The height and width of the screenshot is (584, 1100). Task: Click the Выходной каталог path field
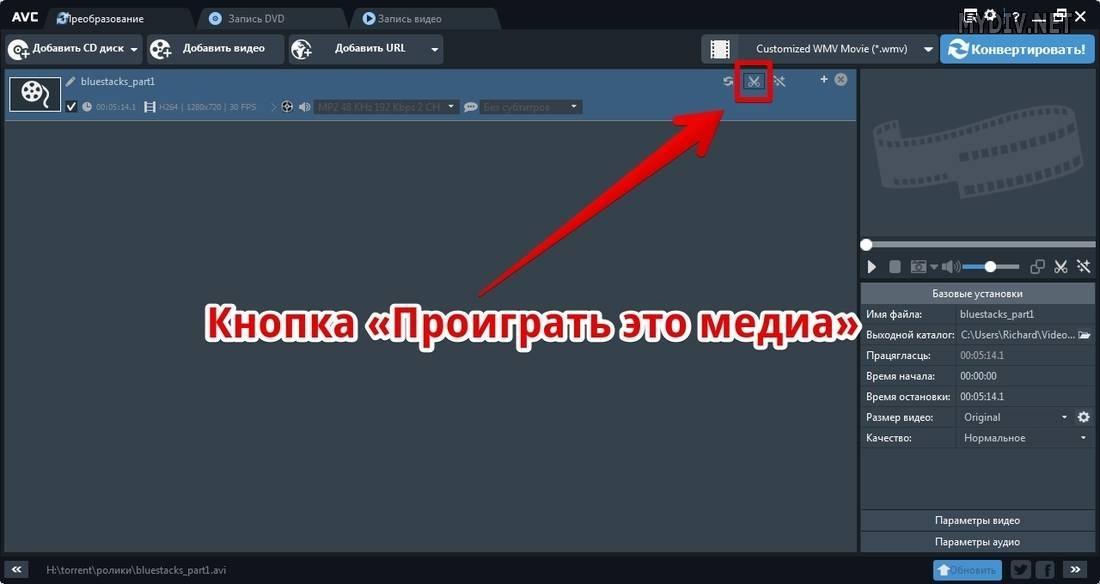click(1017, 335)
